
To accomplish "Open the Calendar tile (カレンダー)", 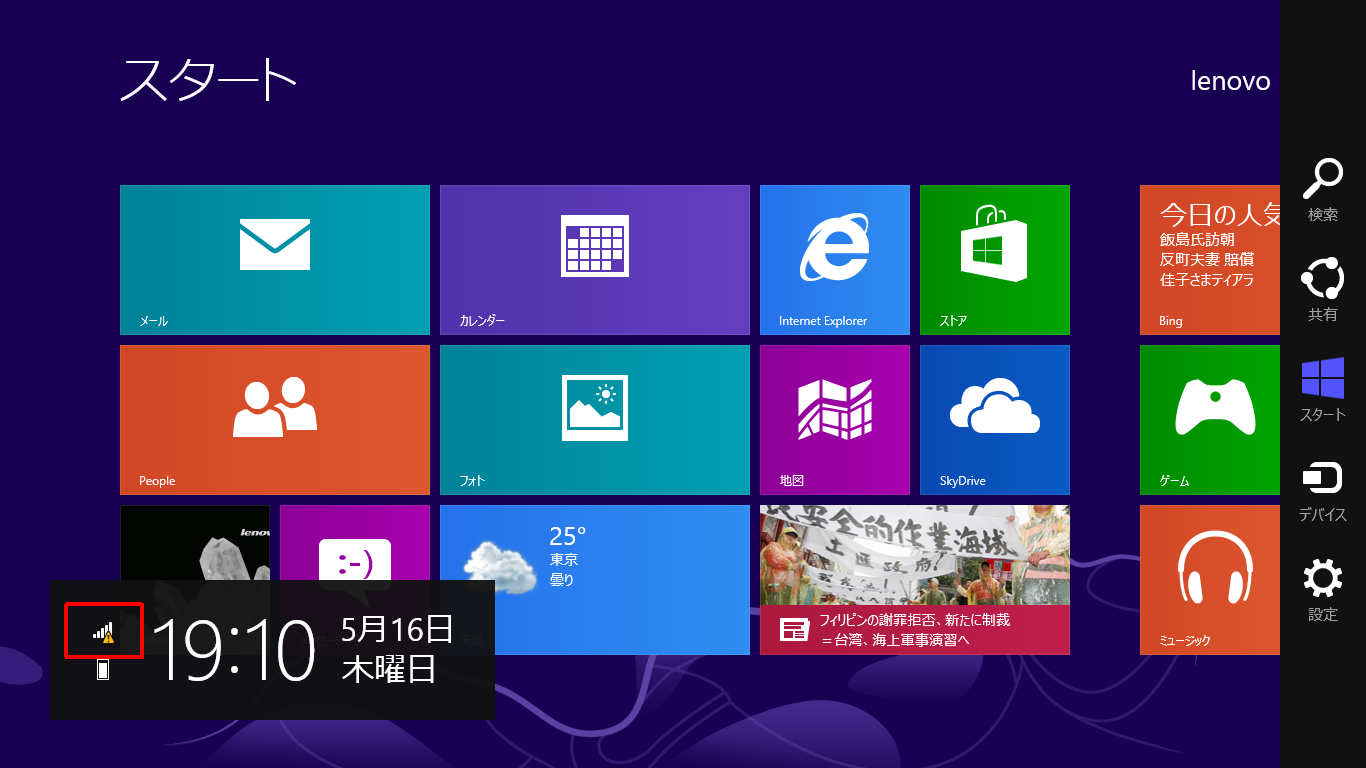I will click(x=595, y=260).
